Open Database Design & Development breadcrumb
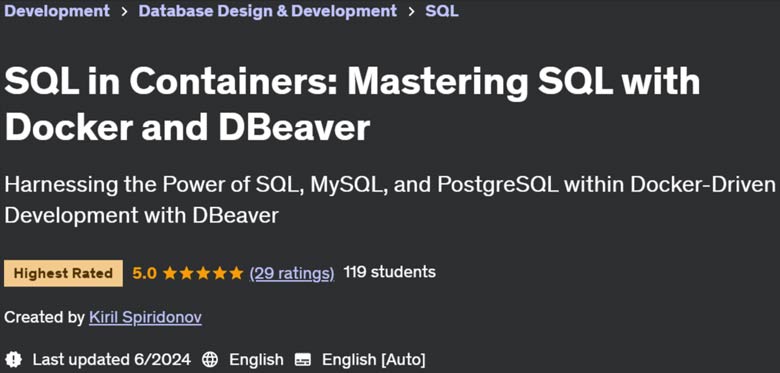This screenshot has height=373, width=780. pos(268,10)
